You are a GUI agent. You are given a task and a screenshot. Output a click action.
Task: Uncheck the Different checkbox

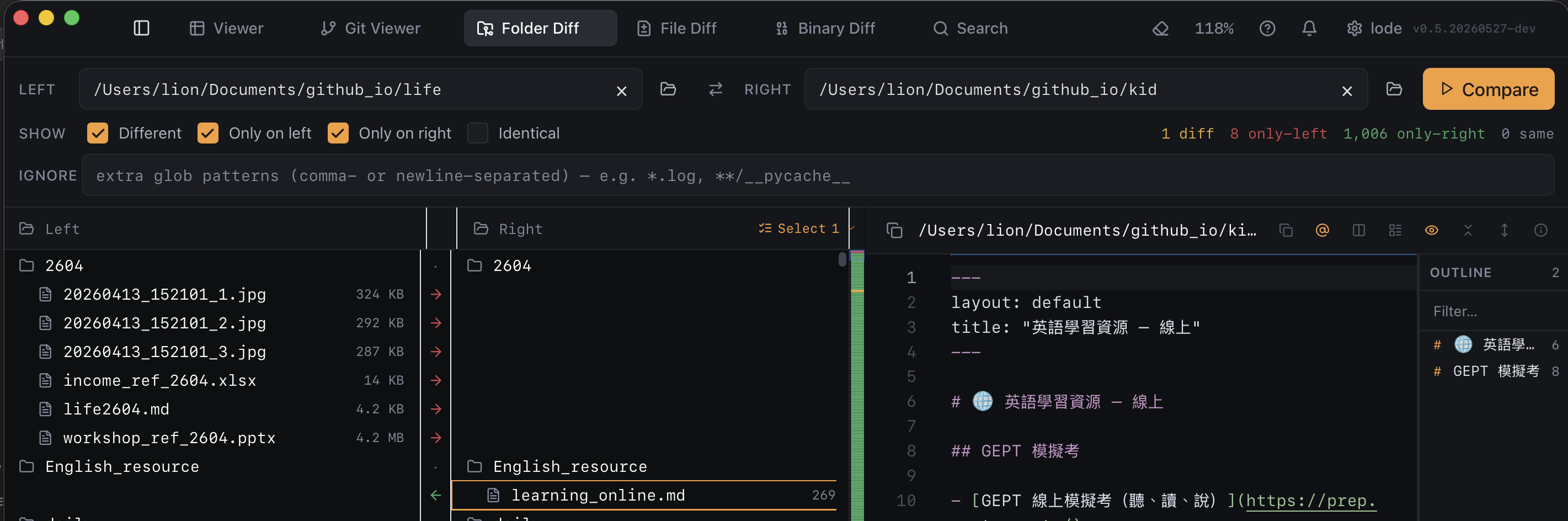point(98,132)
